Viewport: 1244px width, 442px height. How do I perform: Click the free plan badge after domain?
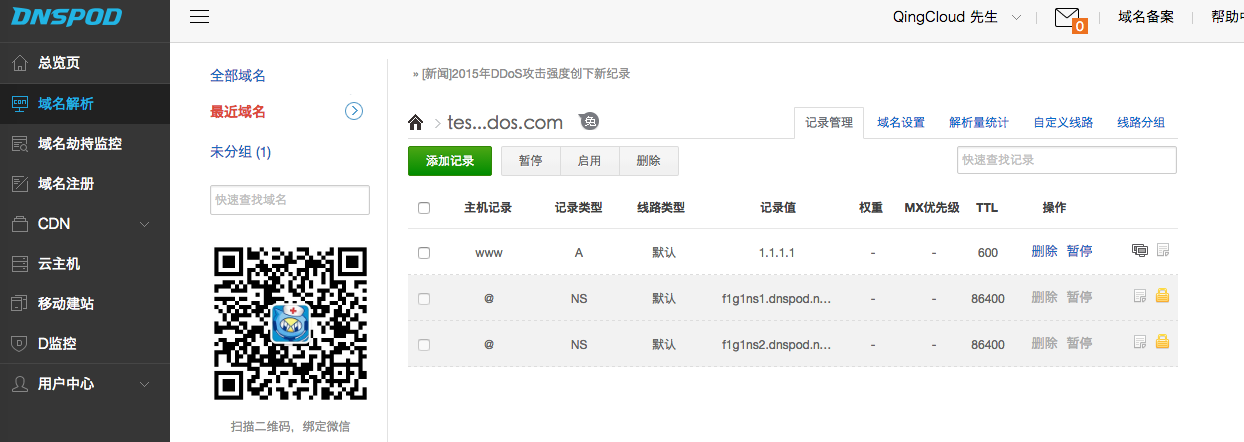(x=590, y=122)
